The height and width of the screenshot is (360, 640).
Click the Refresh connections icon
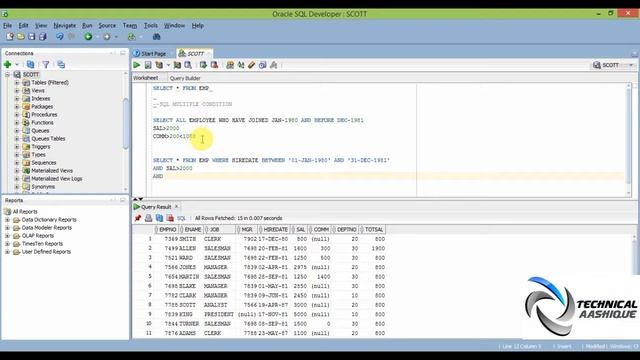coord(30,64)
